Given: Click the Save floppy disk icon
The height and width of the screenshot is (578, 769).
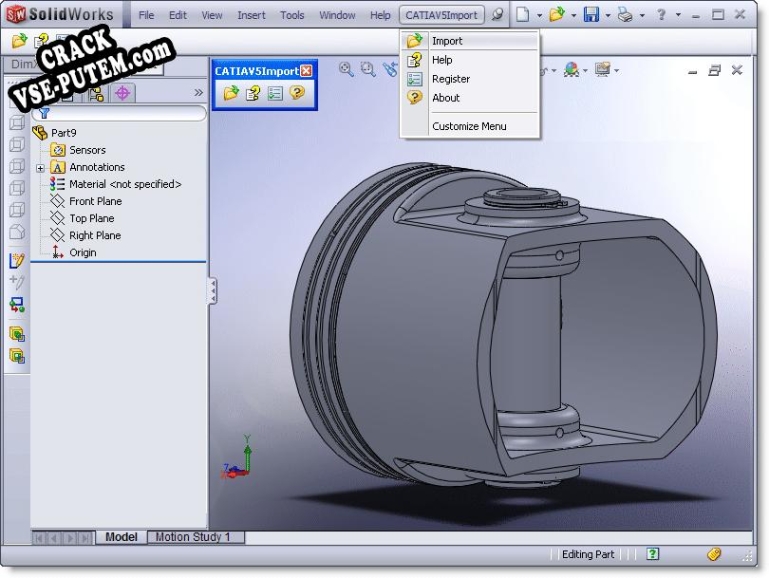Looking at the screenshot, I should [591, 15].
